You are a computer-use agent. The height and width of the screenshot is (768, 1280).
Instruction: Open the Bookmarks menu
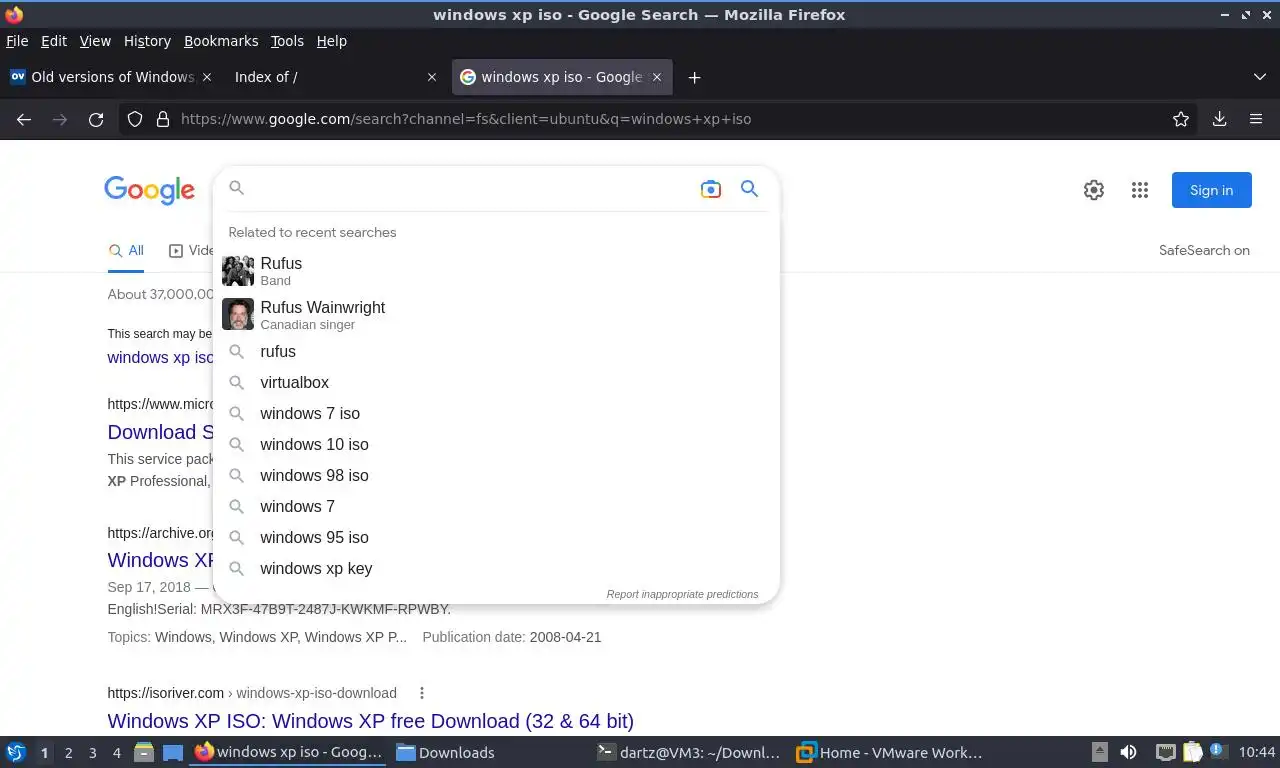coord(221,41)
